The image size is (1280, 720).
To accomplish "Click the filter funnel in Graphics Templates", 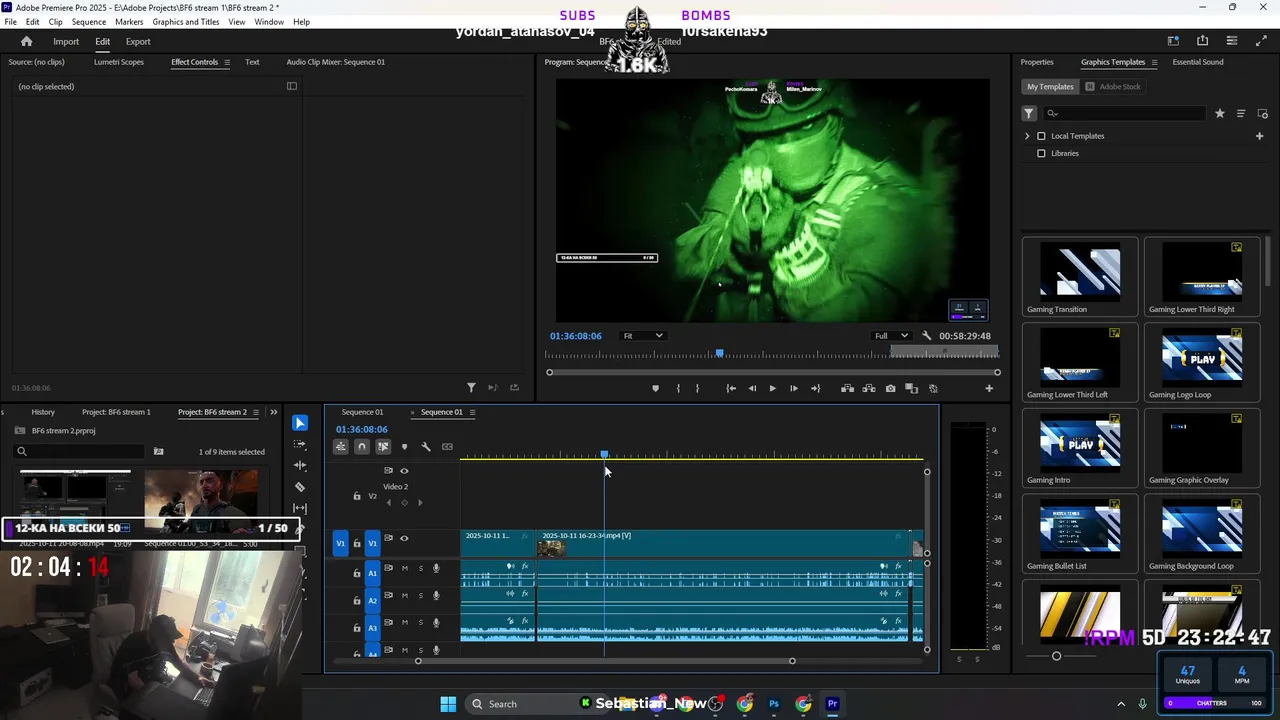I will tap(1029, 114).
